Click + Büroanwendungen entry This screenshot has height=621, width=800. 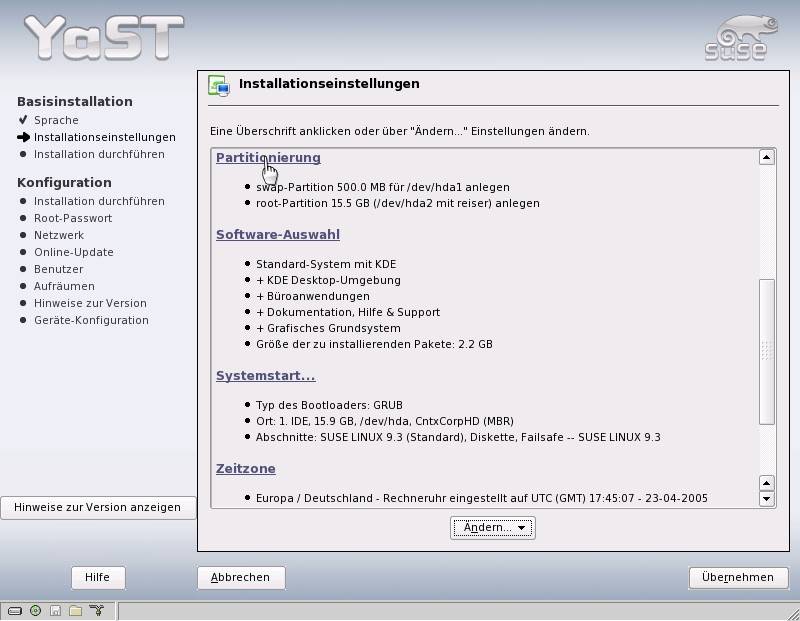(x=313, y=296)
